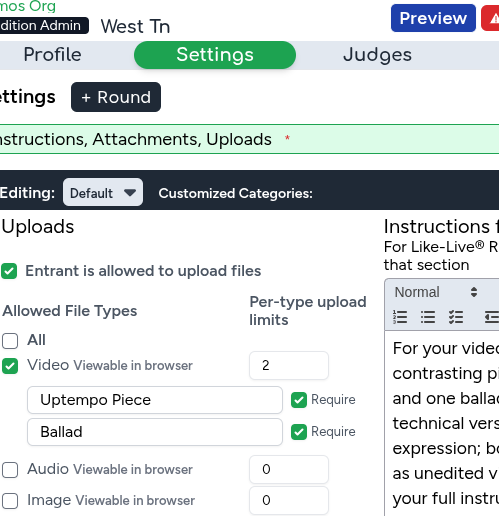Click the Ballad name field
Image resolution: width=499 pixels, height=516 pixels.
[155, 432]
